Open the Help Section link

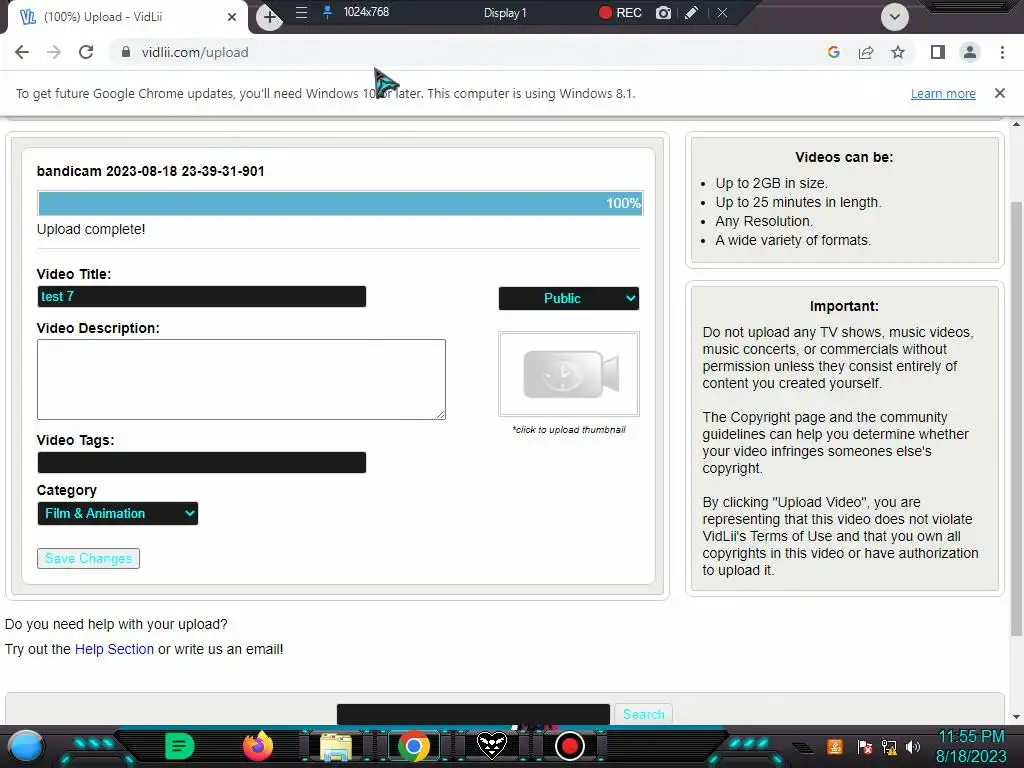(114, 649)
